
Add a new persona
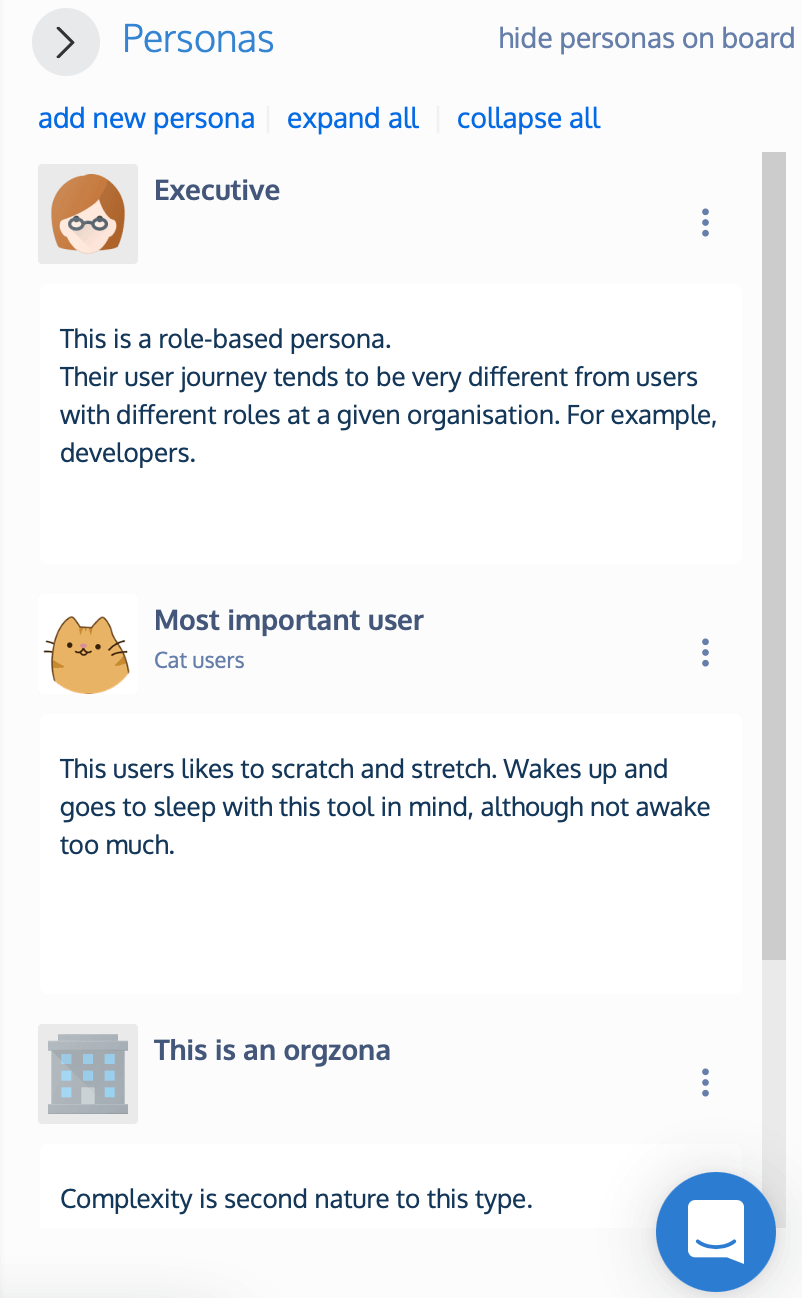[x=146, y=118]
